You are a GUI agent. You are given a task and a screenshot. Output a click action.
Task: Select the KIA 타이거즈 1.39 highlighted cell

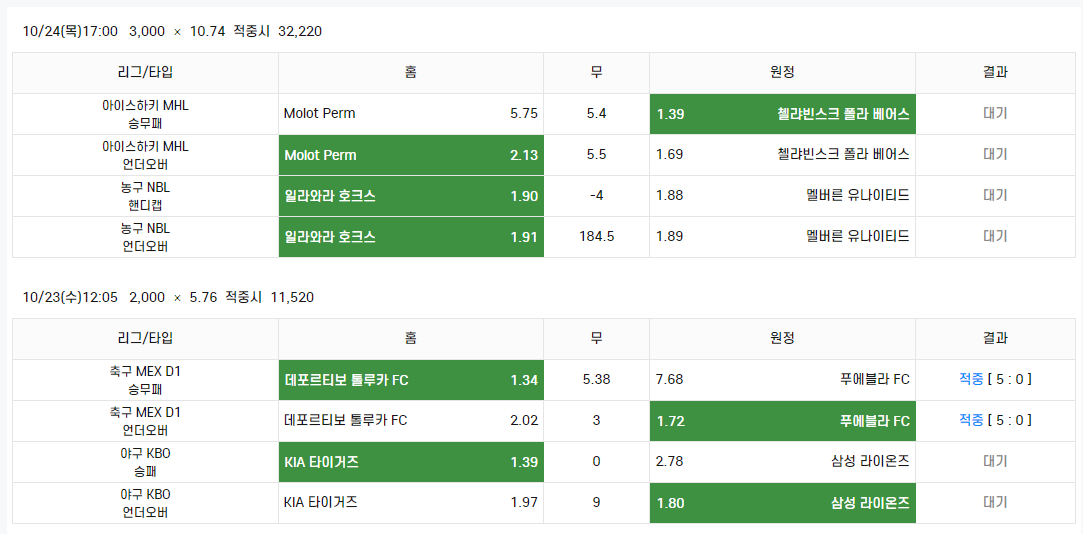(411, 461)
